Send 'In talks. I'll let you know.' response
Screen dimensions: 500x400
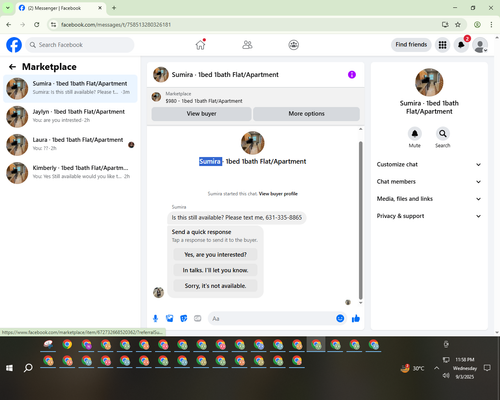[x=215, y=270]
